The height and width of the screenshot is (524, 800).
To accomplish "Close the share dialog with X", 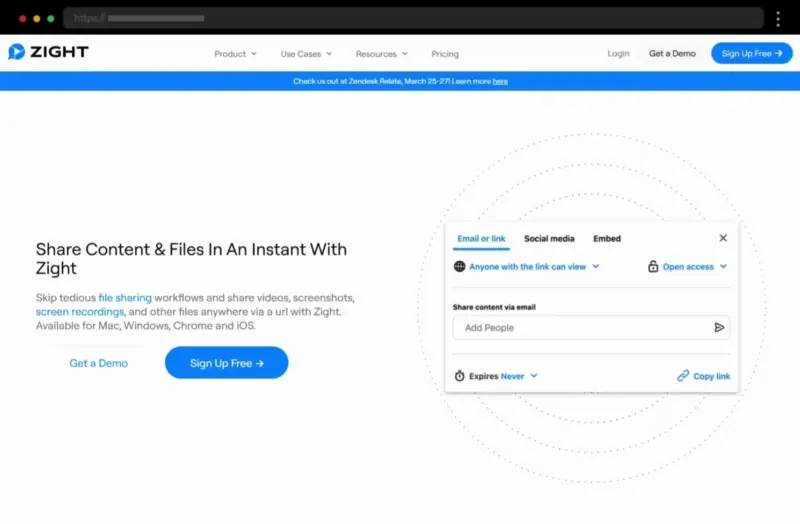I will pyautogui.click(x=723, y=238).
